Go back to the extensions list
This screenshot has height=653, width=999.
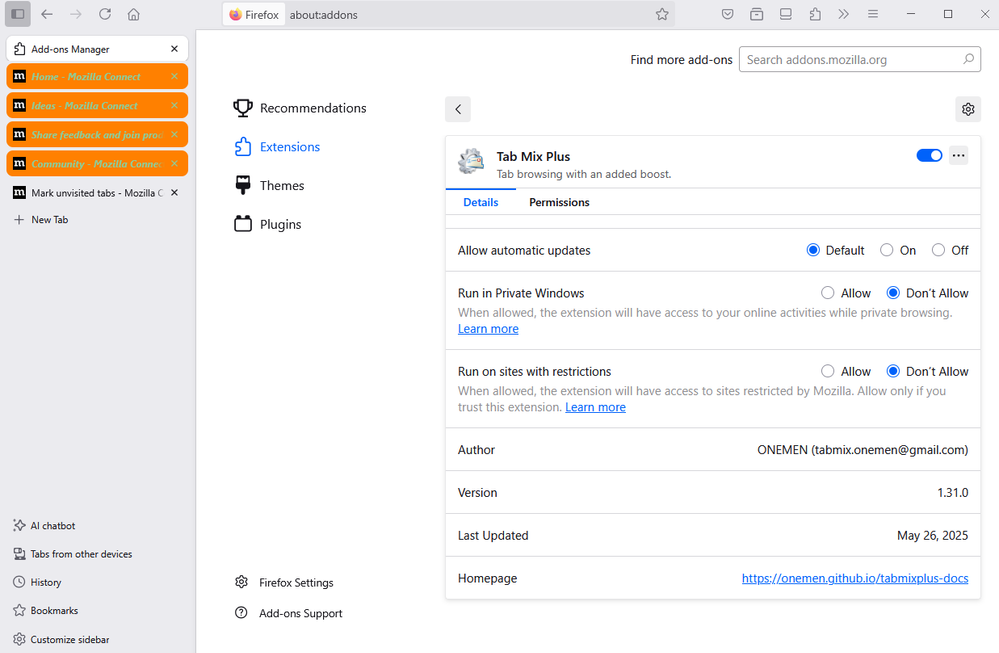[458, 109]
